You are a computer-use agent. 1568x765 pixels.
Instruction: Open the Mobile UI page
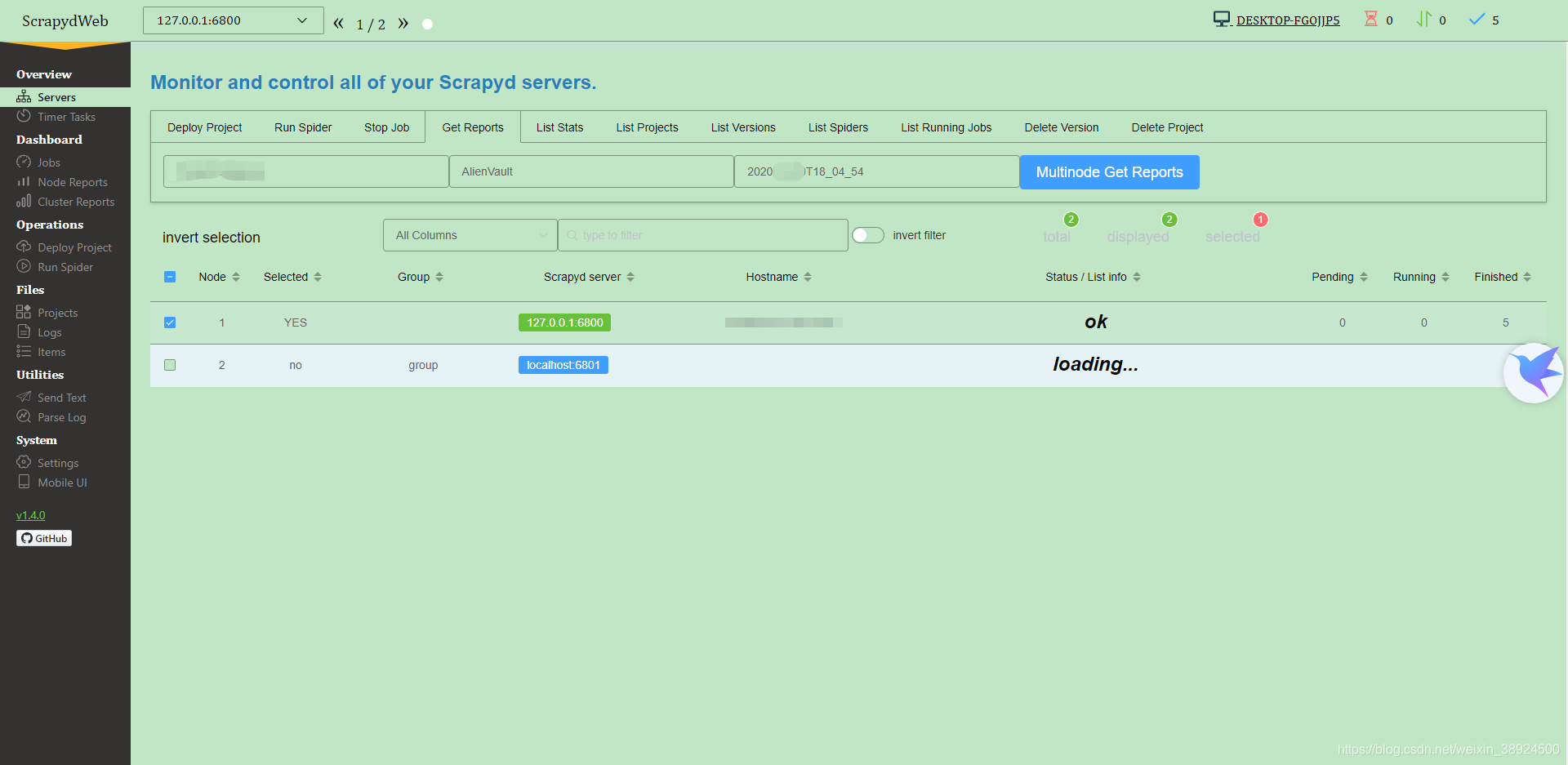coord(62,482)
